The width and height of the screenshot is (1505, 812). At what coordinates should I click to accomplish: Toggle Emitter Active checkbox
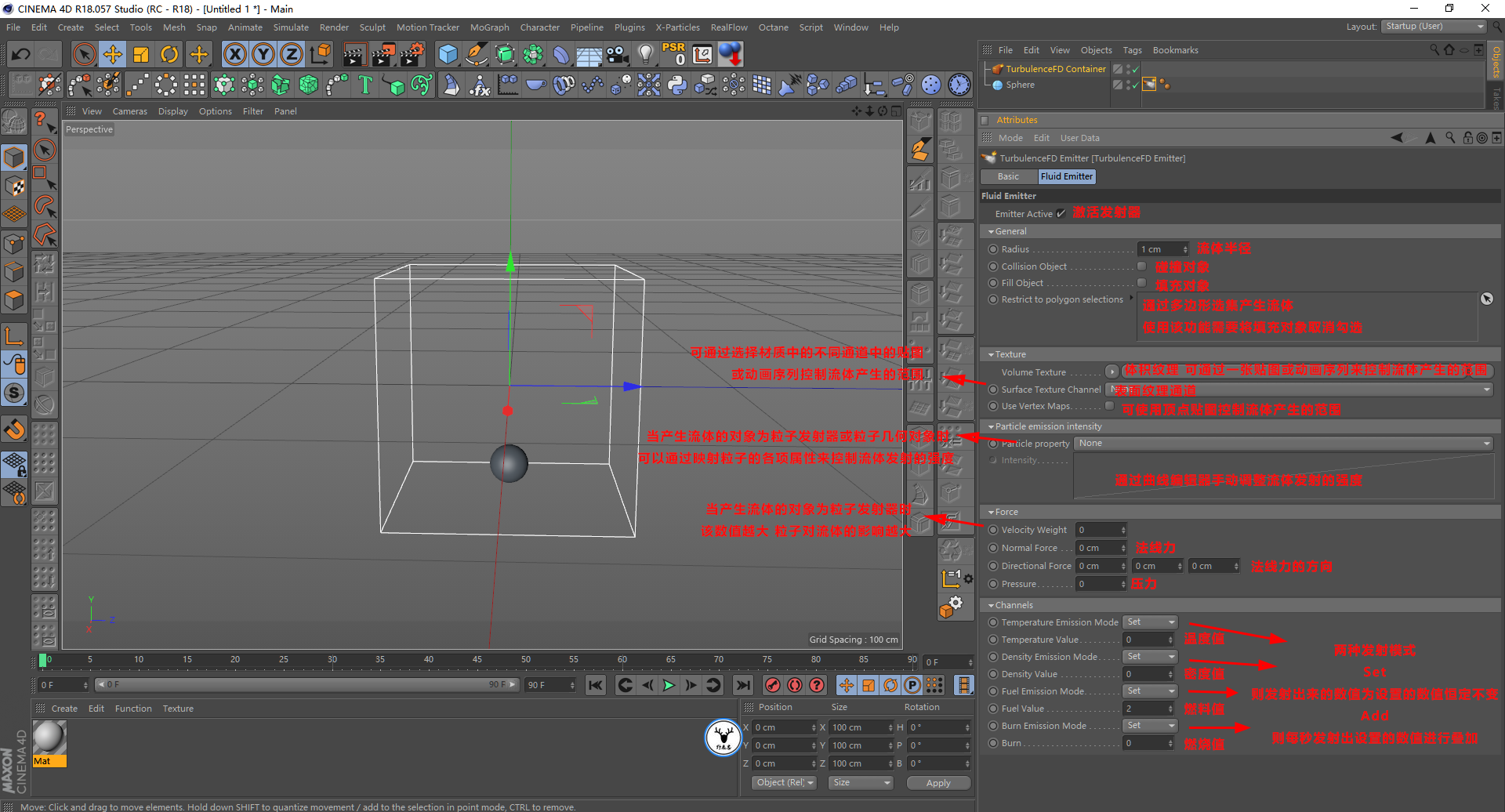point(1061,213)
